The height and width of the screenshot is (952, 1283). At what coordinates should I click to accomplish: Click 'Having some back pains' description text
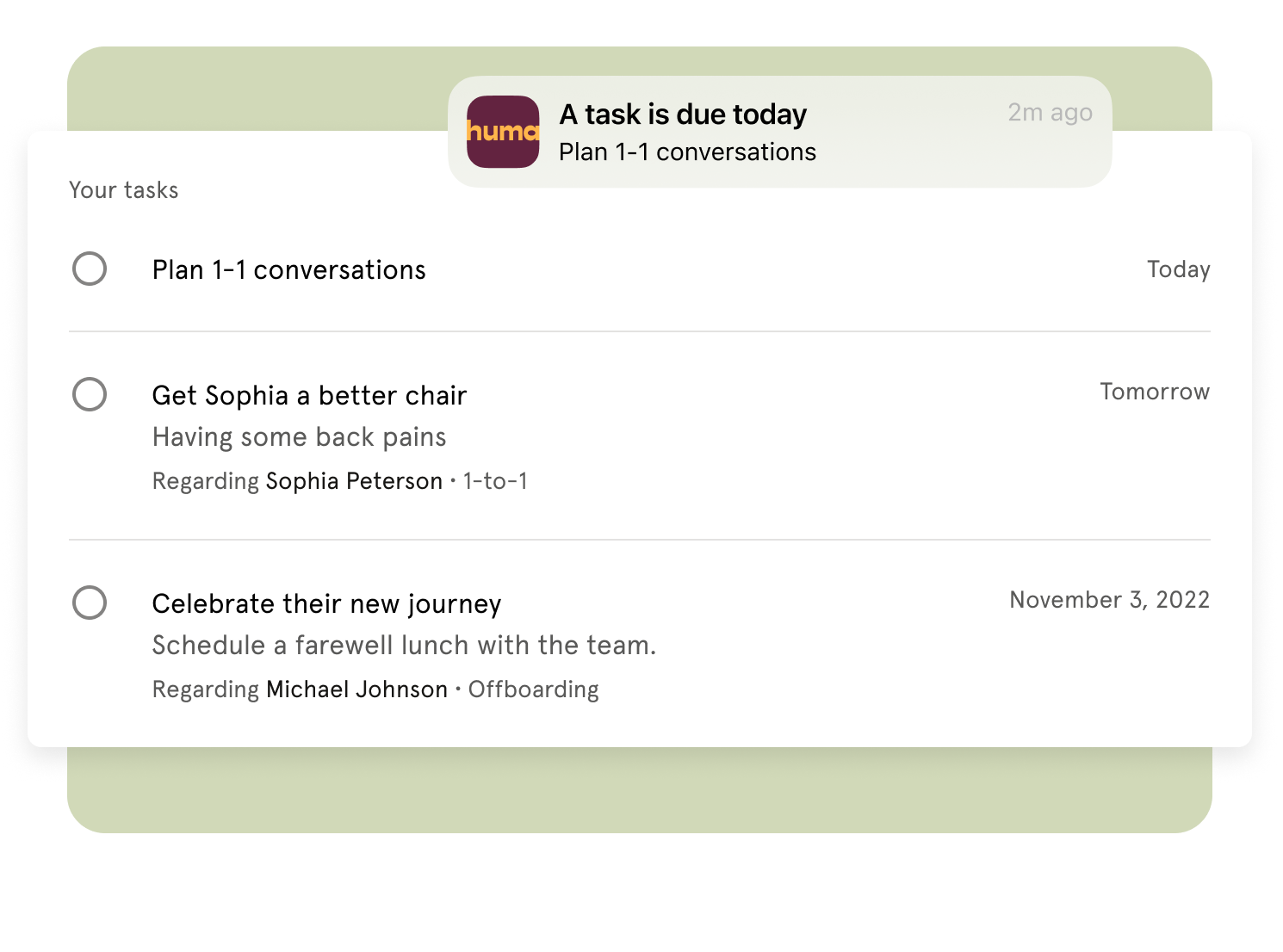click(x=300, y=436)
